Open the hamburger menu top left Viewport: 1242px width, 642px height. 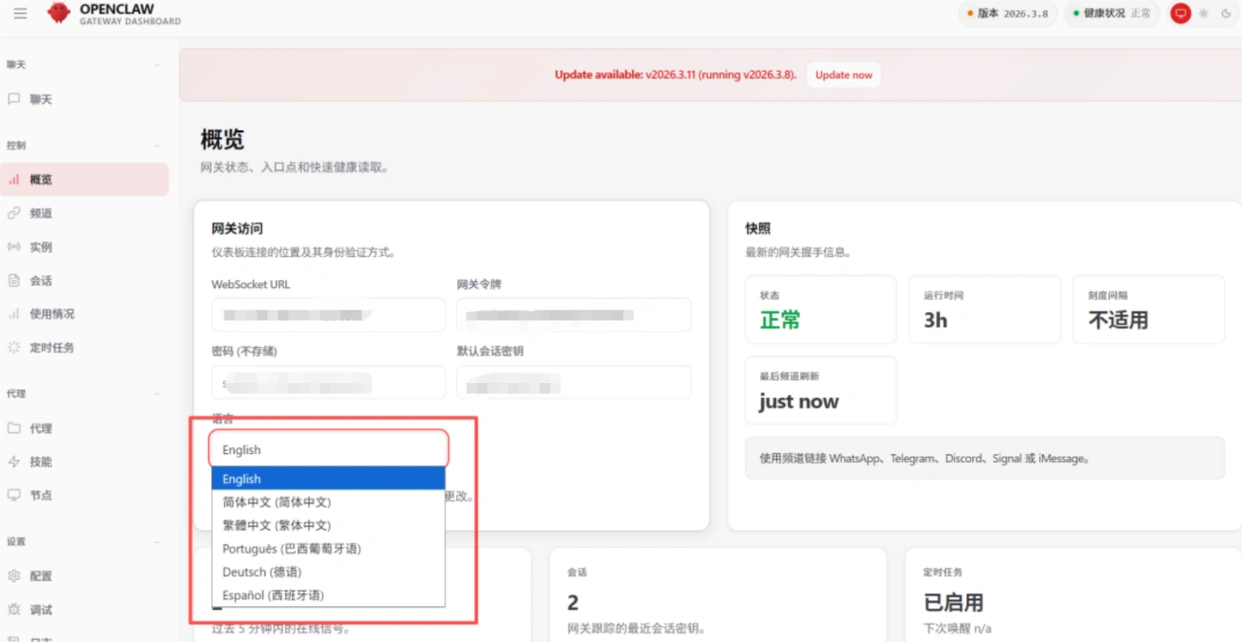19,14
